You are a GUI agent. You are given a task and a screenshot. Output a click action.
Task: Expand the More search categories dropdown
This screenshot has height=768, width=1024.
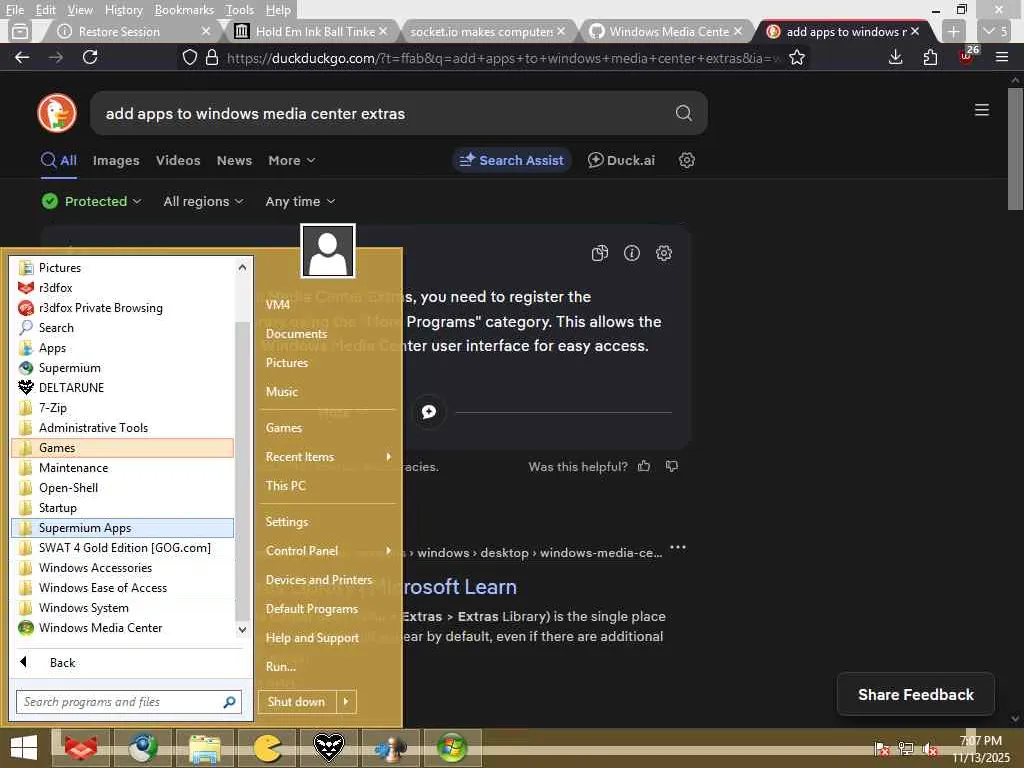tap(291, 160)
